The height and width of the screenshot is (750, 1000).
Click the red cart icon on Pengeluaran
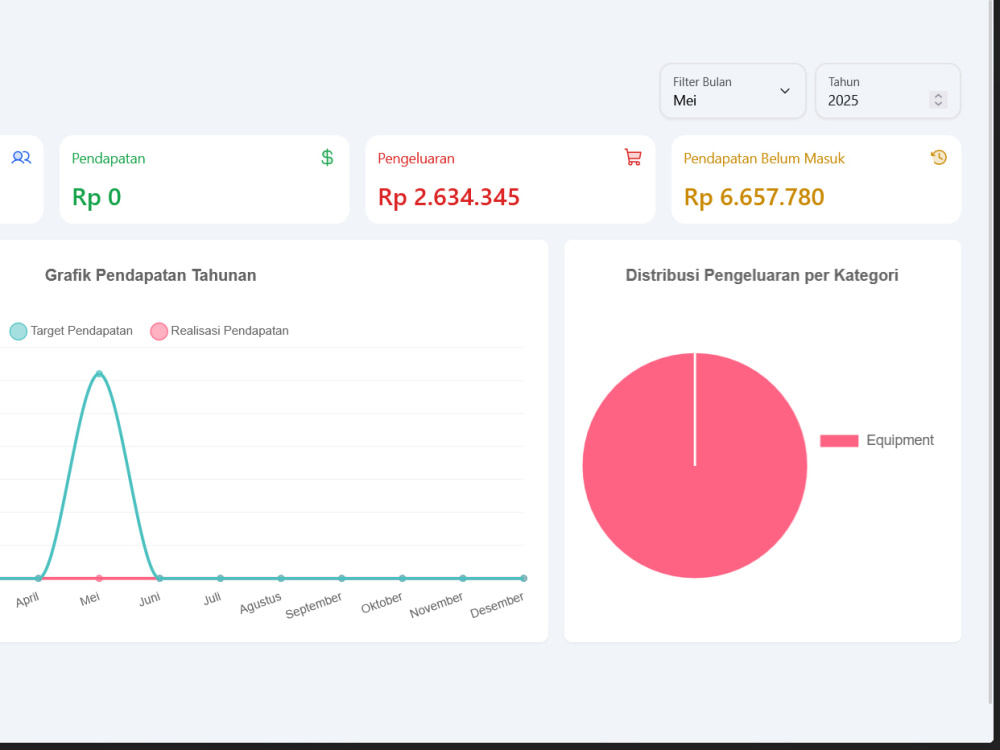pos(633,158)
